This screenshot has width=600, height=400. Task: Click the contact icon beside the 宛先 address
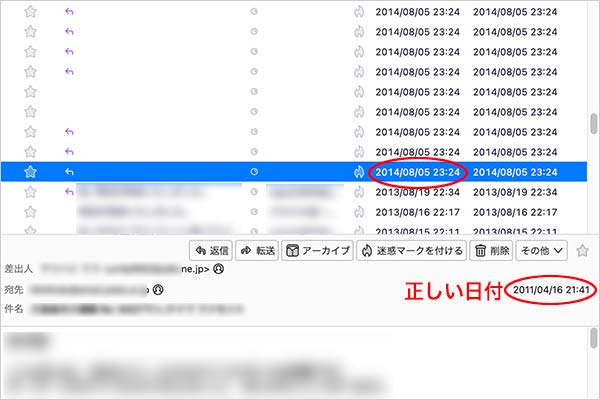coord(157,290)
